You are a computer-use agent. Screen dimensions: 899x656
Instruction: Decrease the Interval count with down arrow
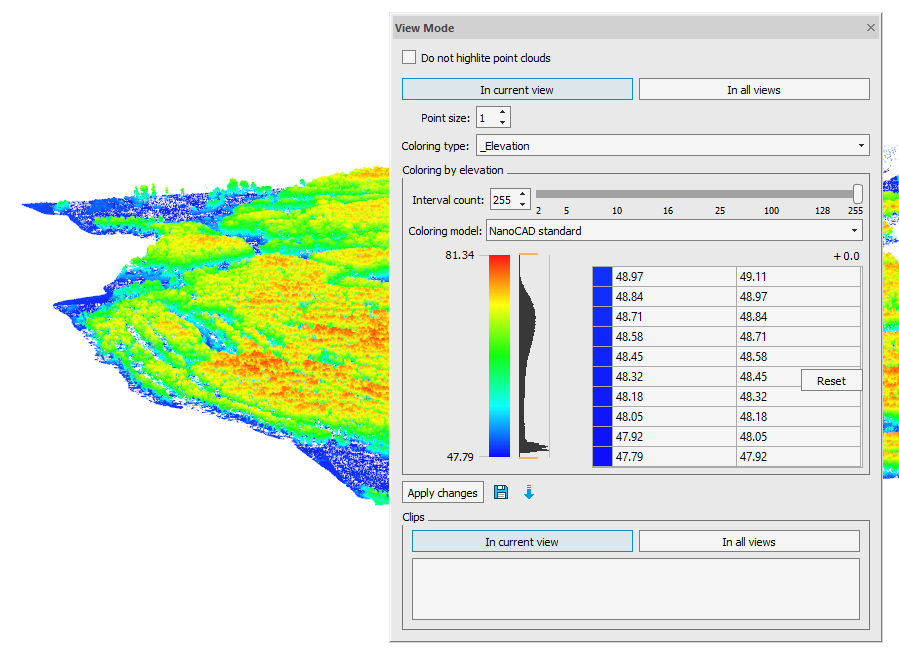click(521, 205)
